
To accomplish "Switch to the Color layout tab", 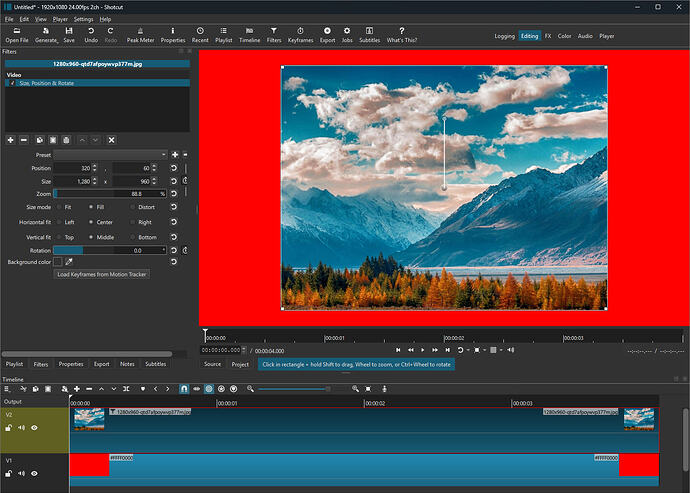I will (x=565, y=36).
